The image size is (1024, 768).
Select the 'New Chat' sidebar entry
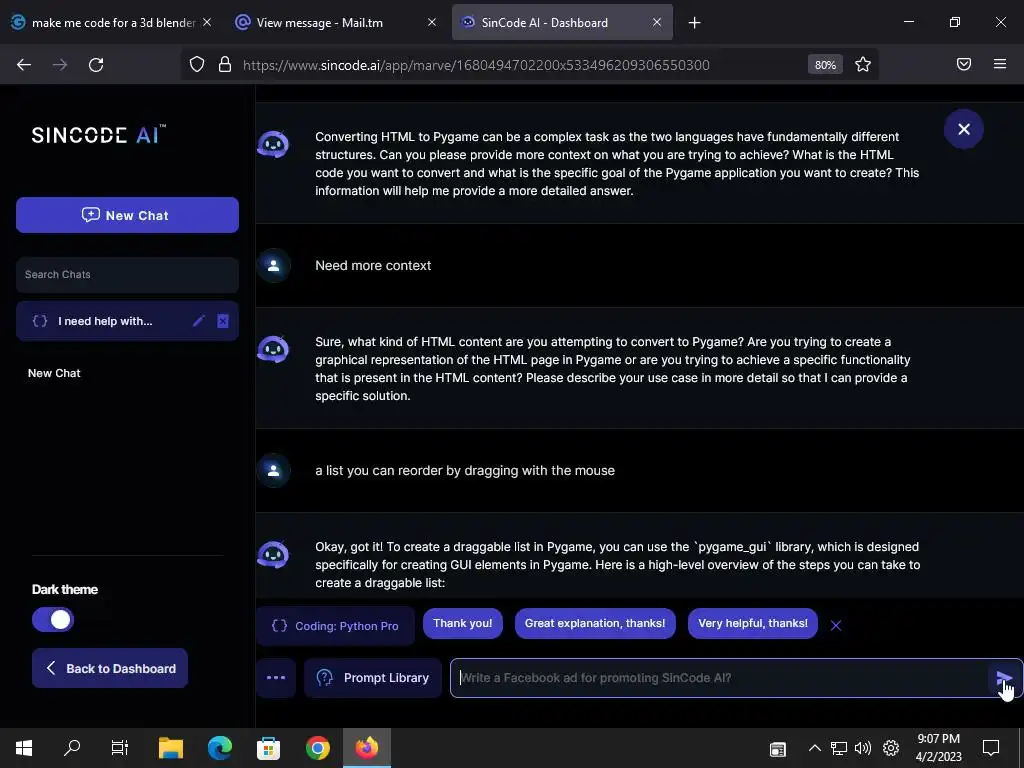tap(54, 373)
